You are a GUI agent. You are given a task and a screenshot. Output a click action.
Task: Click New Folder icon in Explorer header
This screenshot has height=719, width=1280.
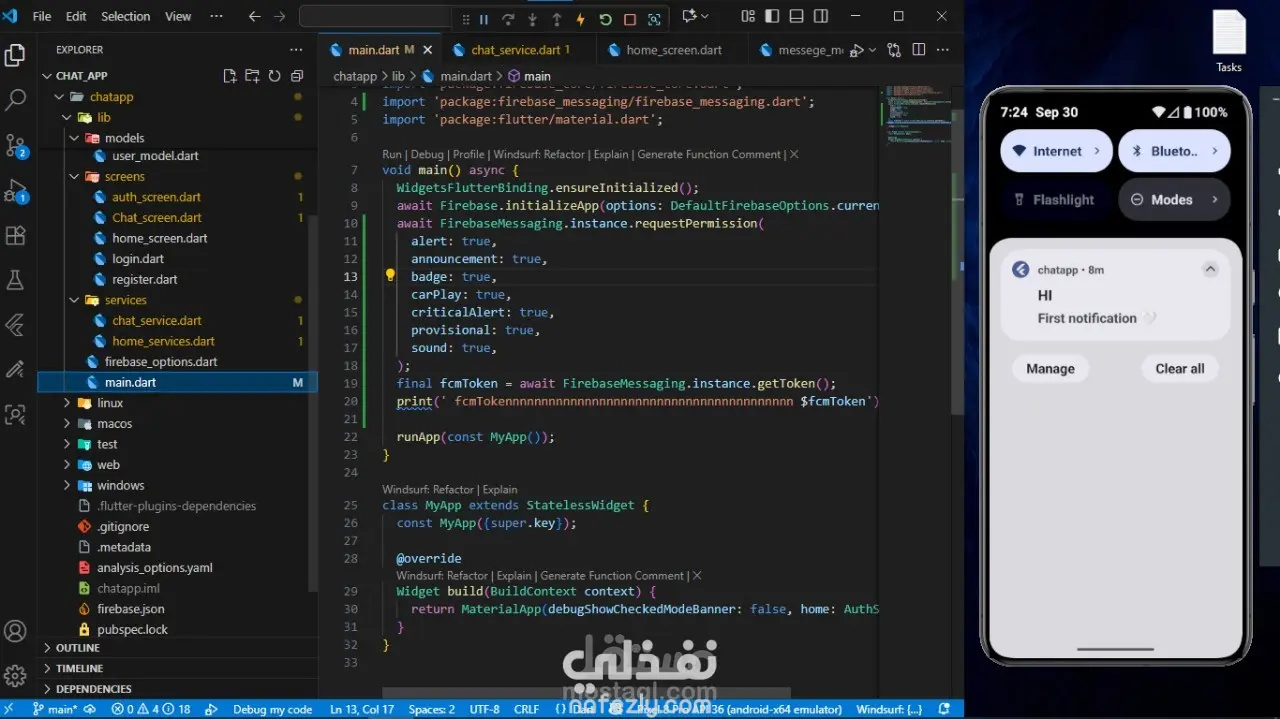pyautogui.click(x=251, y=76)
